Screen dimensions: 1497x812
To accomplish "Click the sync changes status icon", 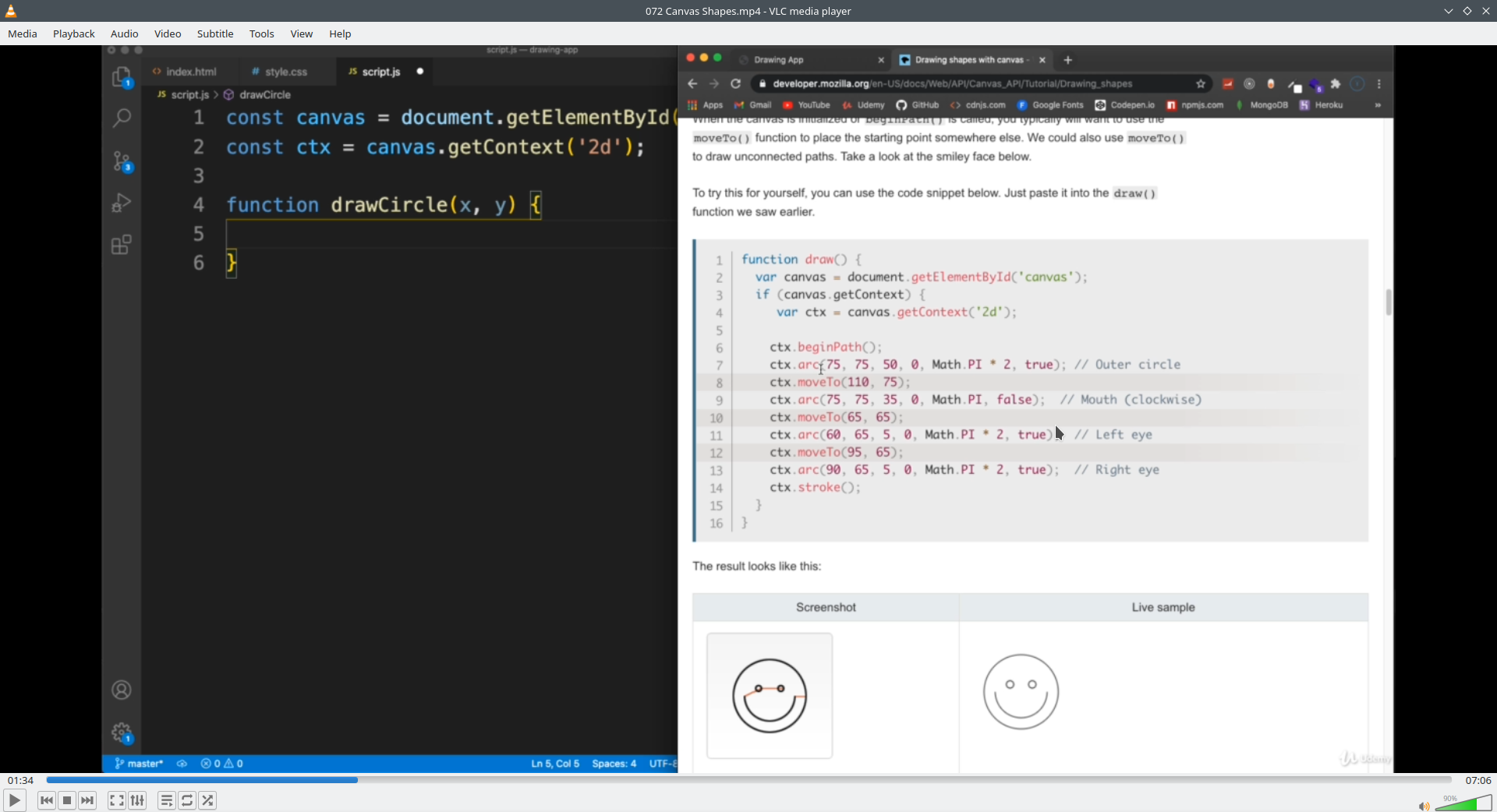I will click(182, 764).
